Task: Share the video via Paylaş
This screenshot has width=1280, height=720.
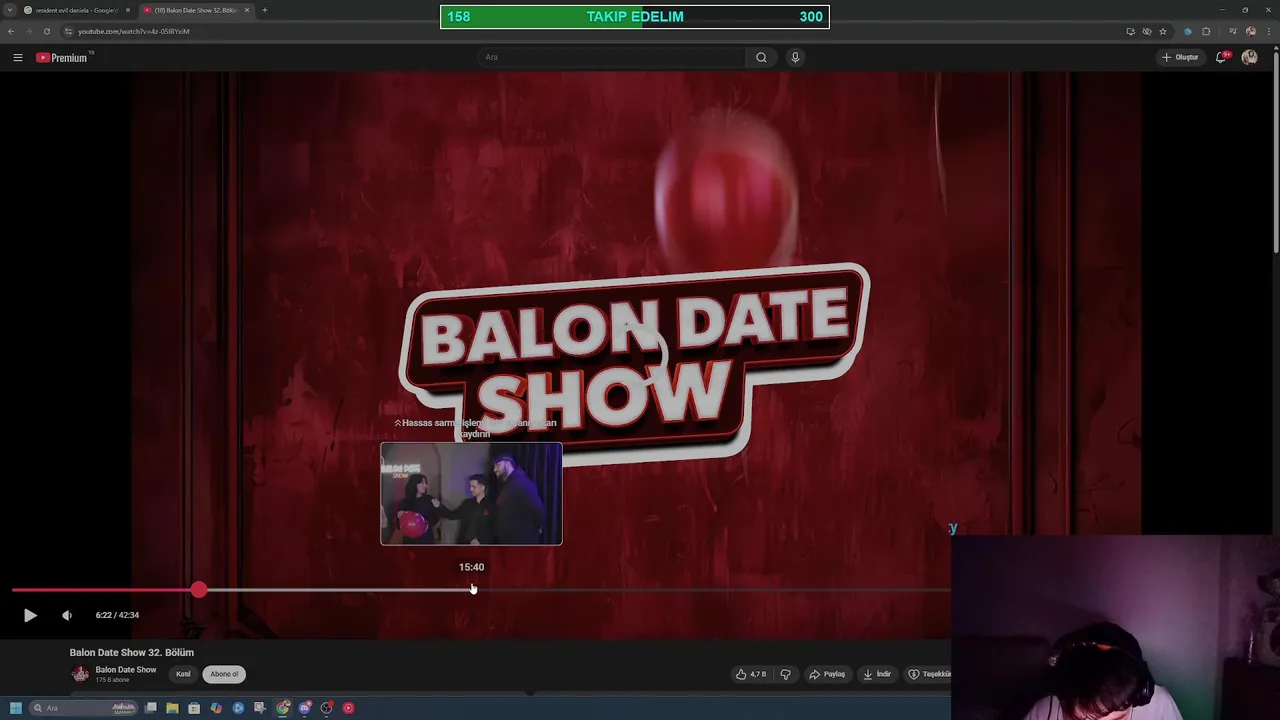Action: tap(827, 674)
